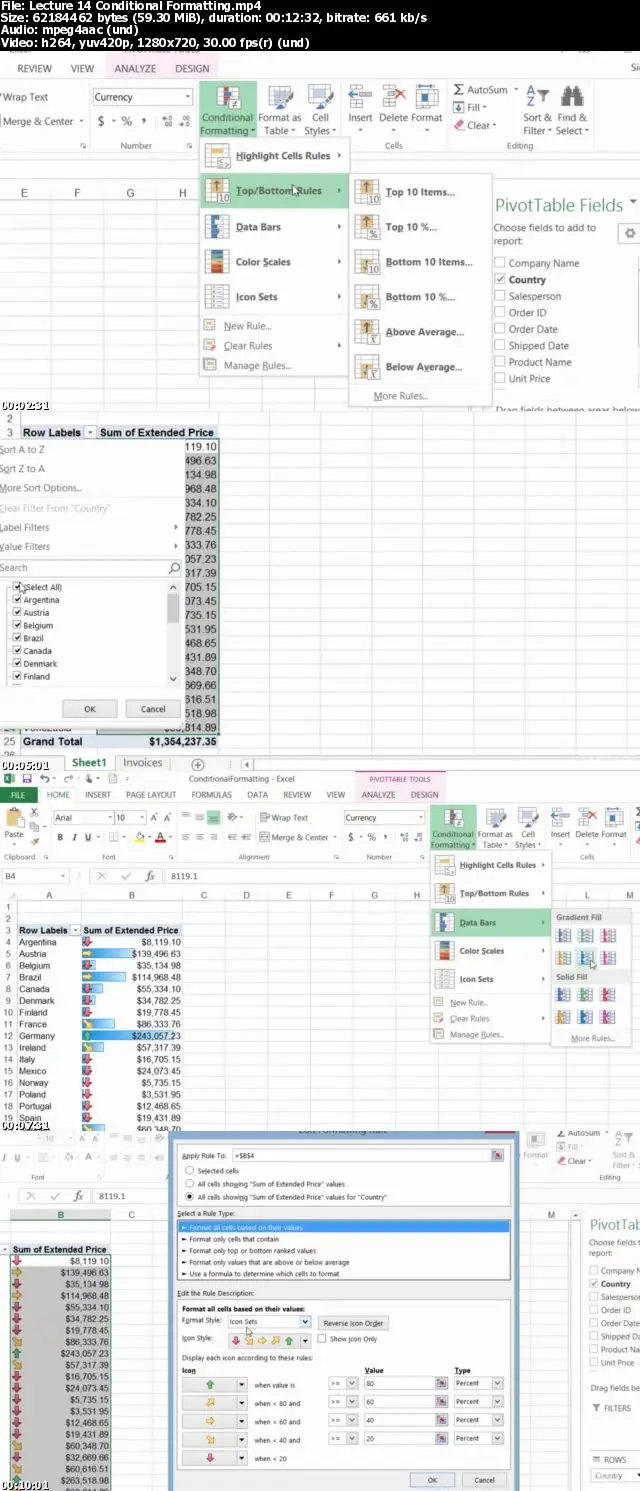Uncheck Finland in the filter list

click(16, 676)
